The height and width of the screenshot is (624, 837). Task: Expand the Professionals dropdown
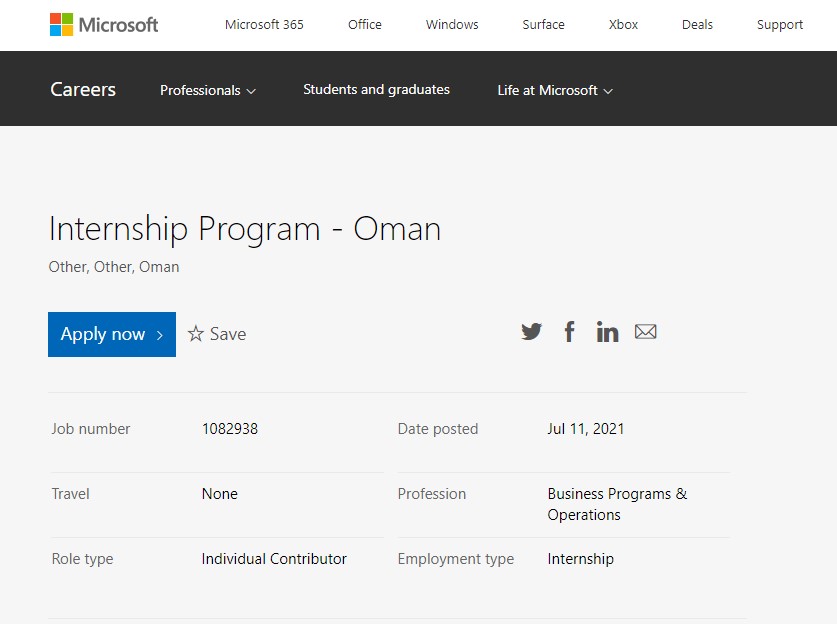pos(208,90)
